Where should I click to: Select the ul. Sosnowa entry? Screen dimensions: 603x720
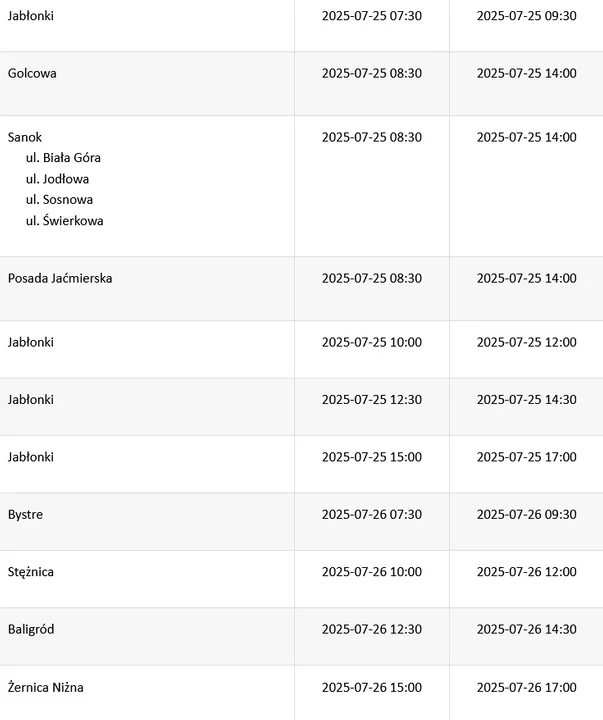tap(59, 199)
